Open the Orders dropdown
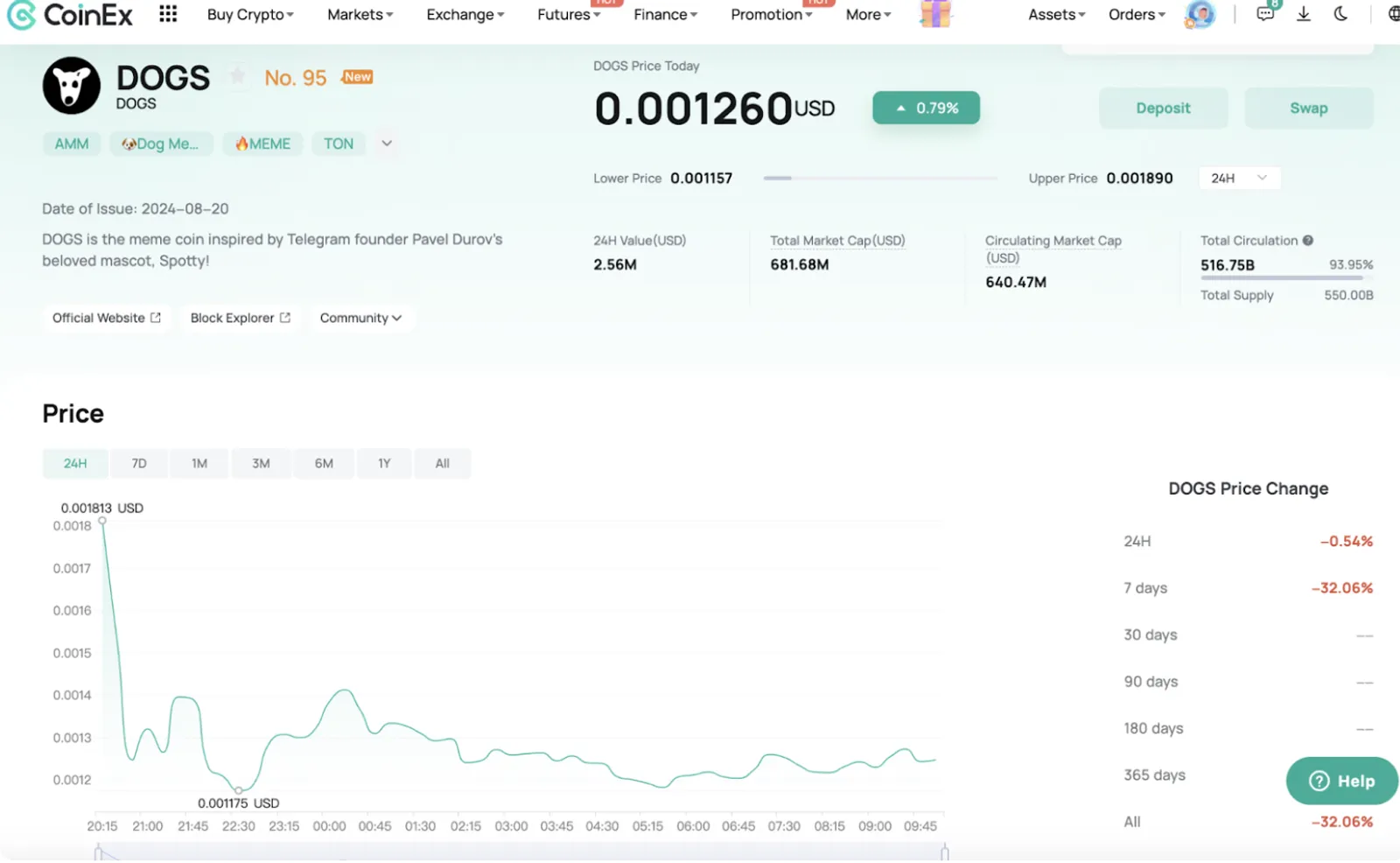 pos(1137,15)
